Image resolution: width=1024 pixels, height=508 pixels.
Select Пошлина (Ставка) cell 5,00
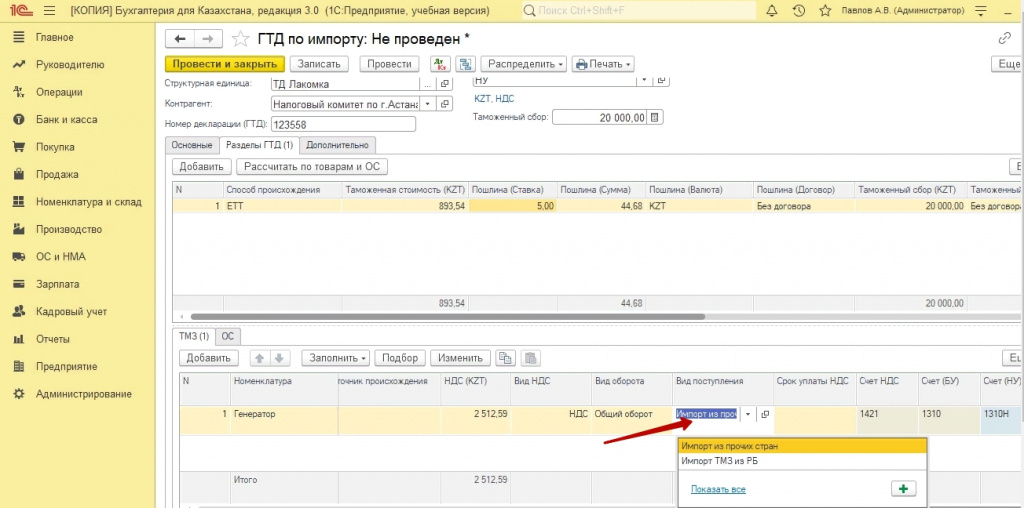pyautogui.click(x=513, y=206)
